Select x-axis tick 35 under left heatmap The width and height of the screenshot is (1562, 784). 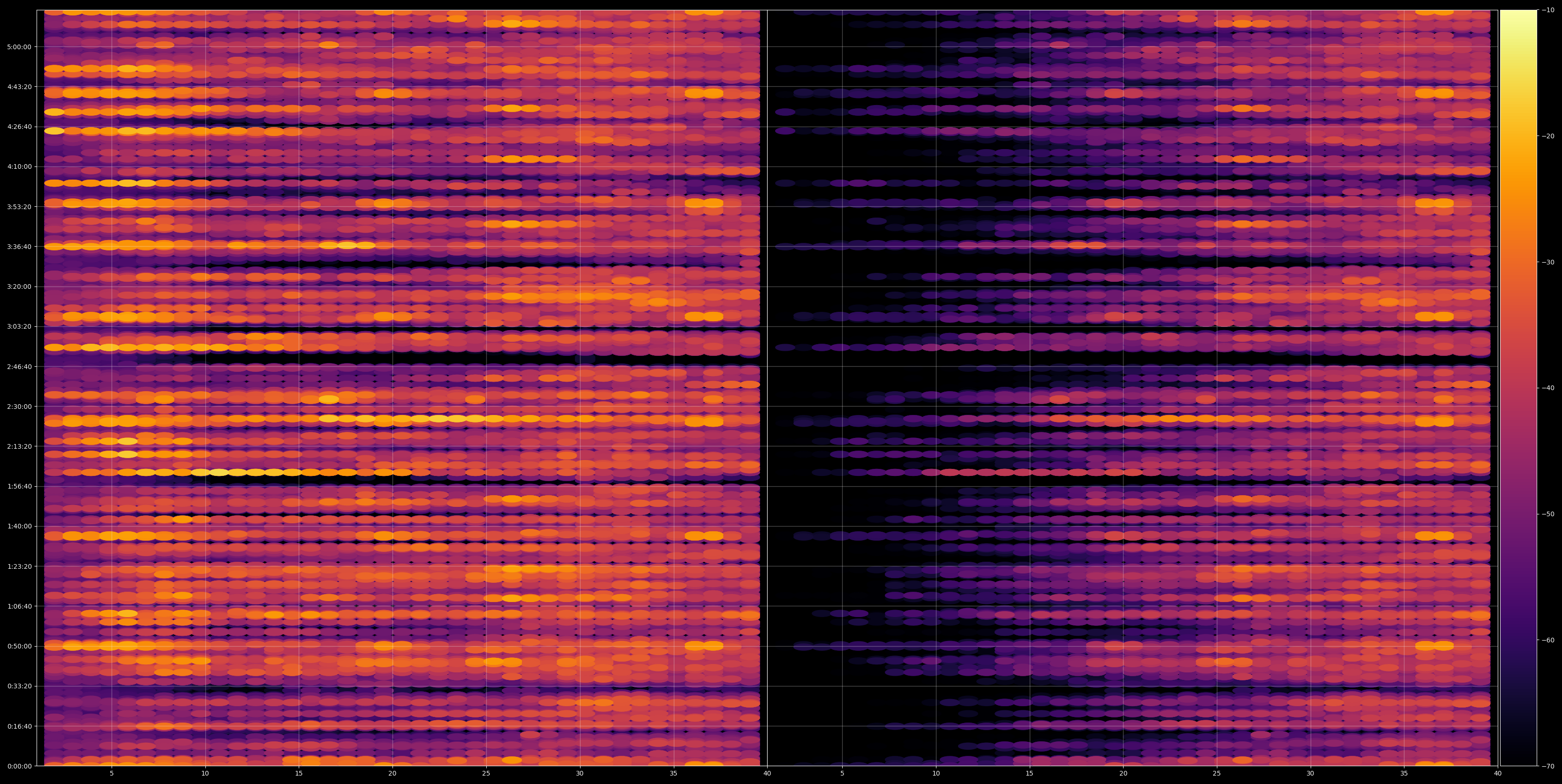pos(674,773)
